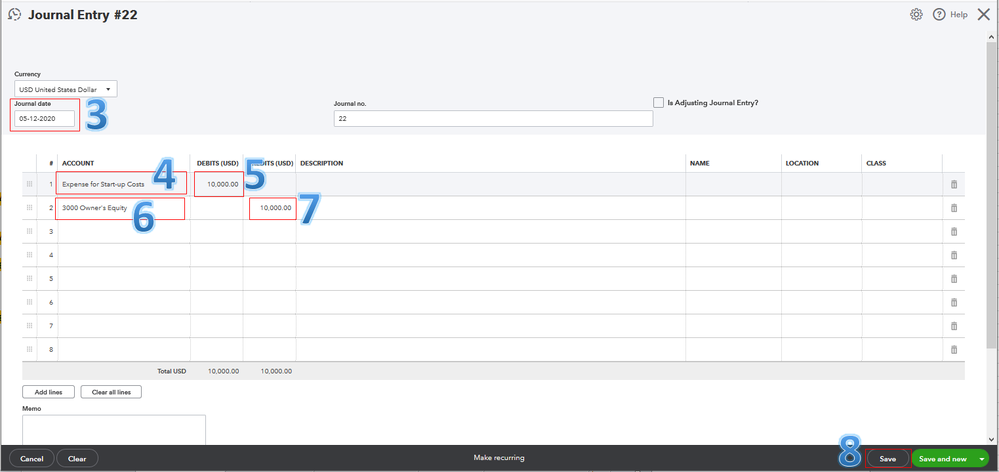Click the Journal no. field

coord(493,118)
